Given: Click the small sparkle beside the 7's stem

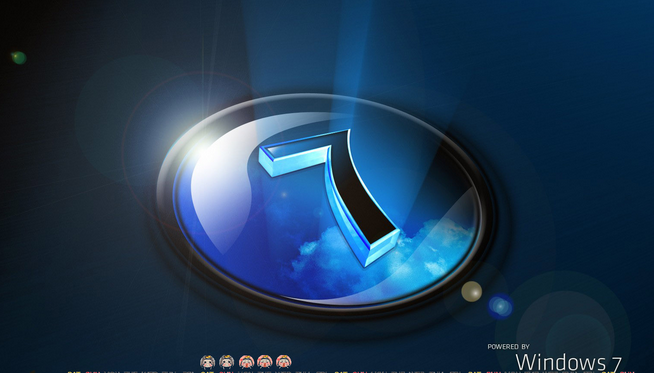Looking at the screenshot, I should 284,194.
